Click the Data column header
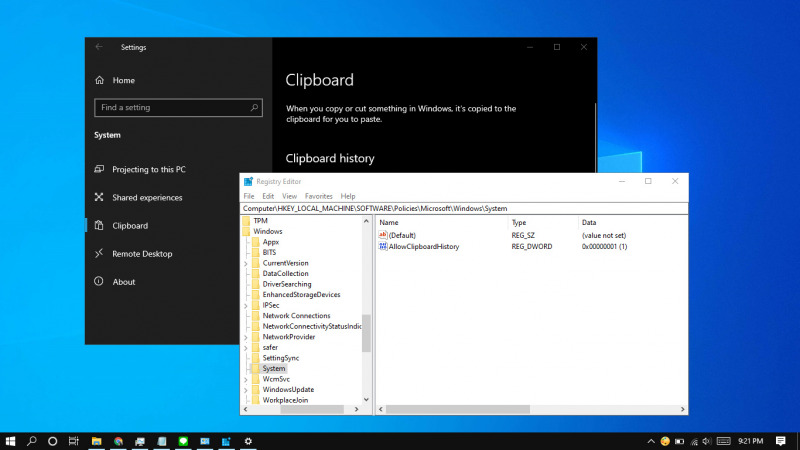 click(589, 222)
